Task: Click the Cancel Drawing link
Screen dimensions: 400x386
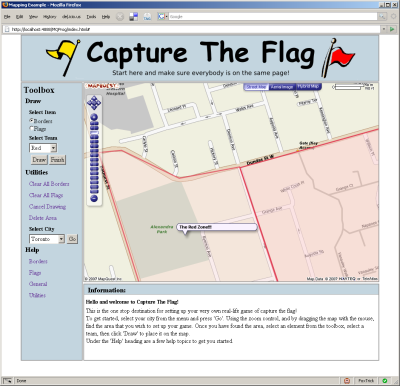Action: 47,207
